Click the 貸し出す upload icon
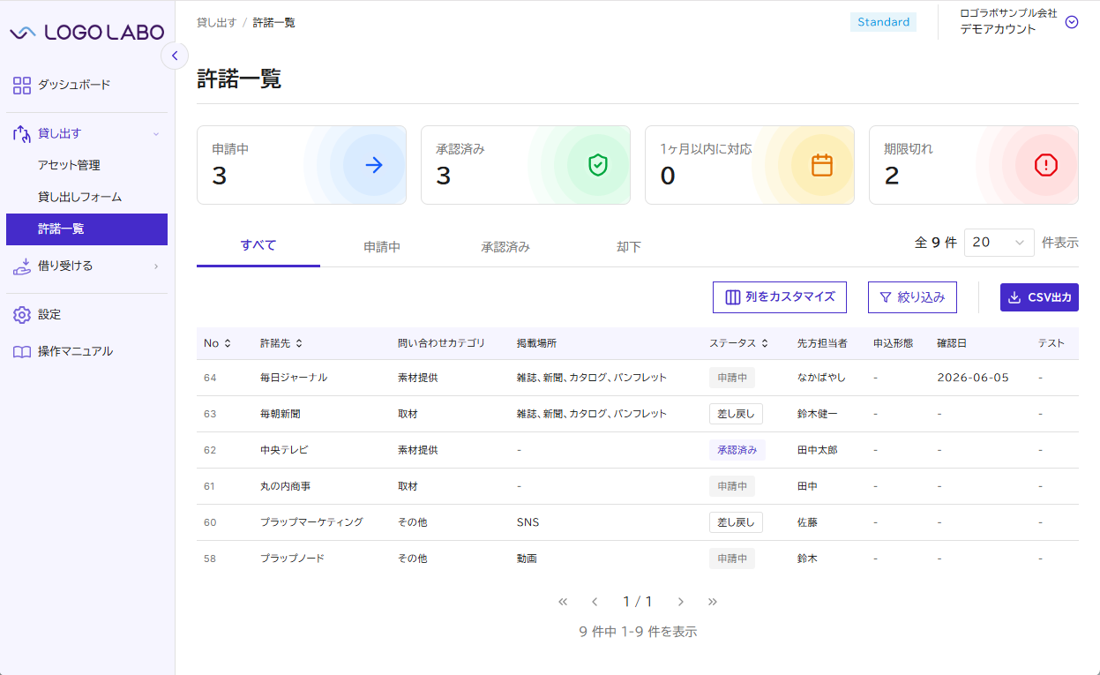Screen dimensions: 1100x675 pyautogui.click(x=22, y=133)
